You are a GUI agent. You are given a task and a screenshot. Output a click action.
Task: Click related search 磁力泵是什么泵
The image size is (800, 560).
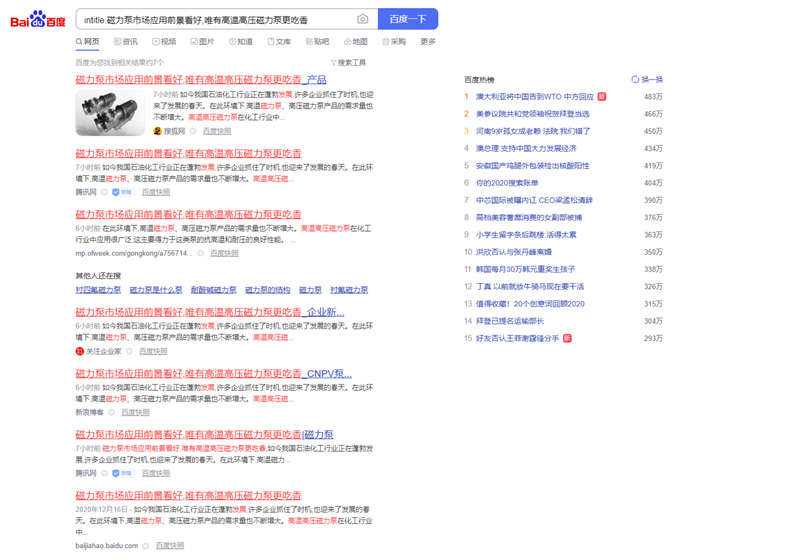[x=156, y=290]
